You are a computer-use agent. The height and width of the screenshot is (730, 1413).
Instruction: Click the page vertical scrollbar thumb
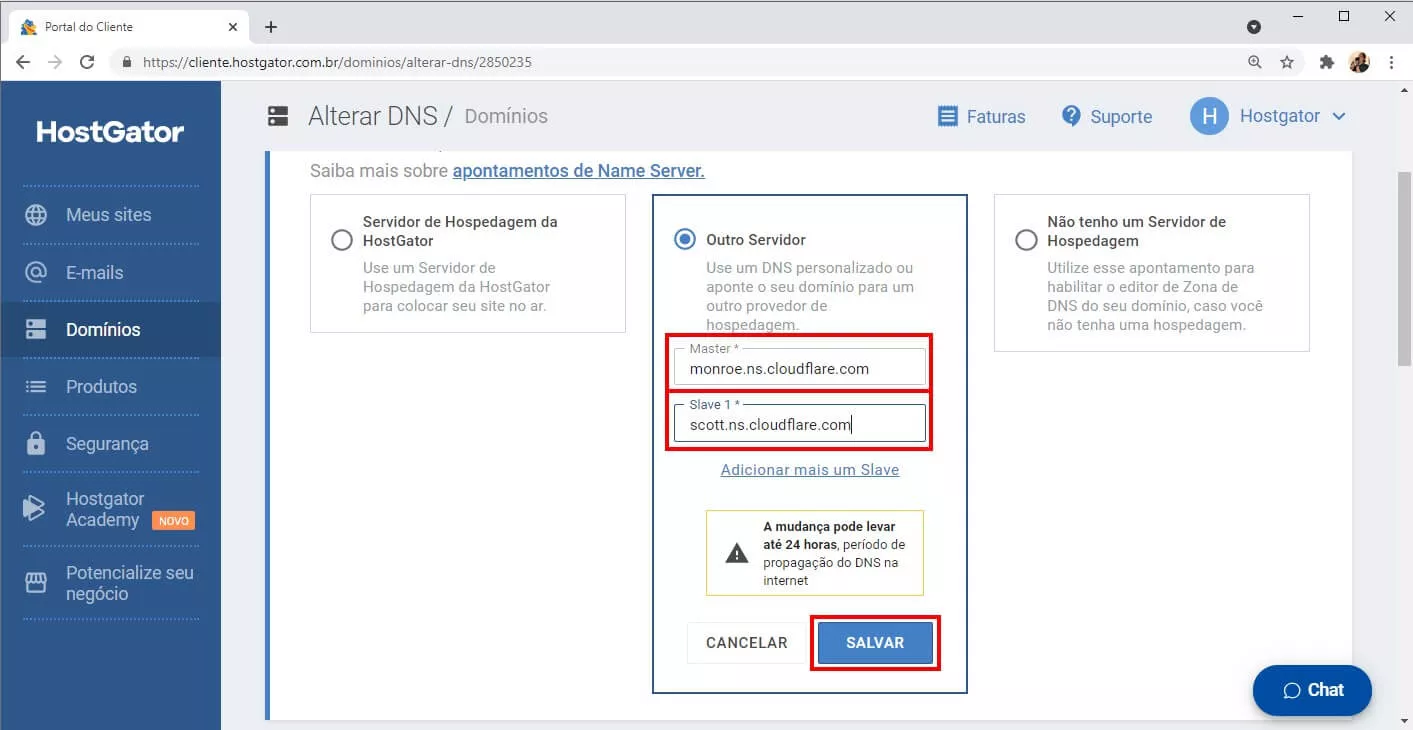point(1404,268)
